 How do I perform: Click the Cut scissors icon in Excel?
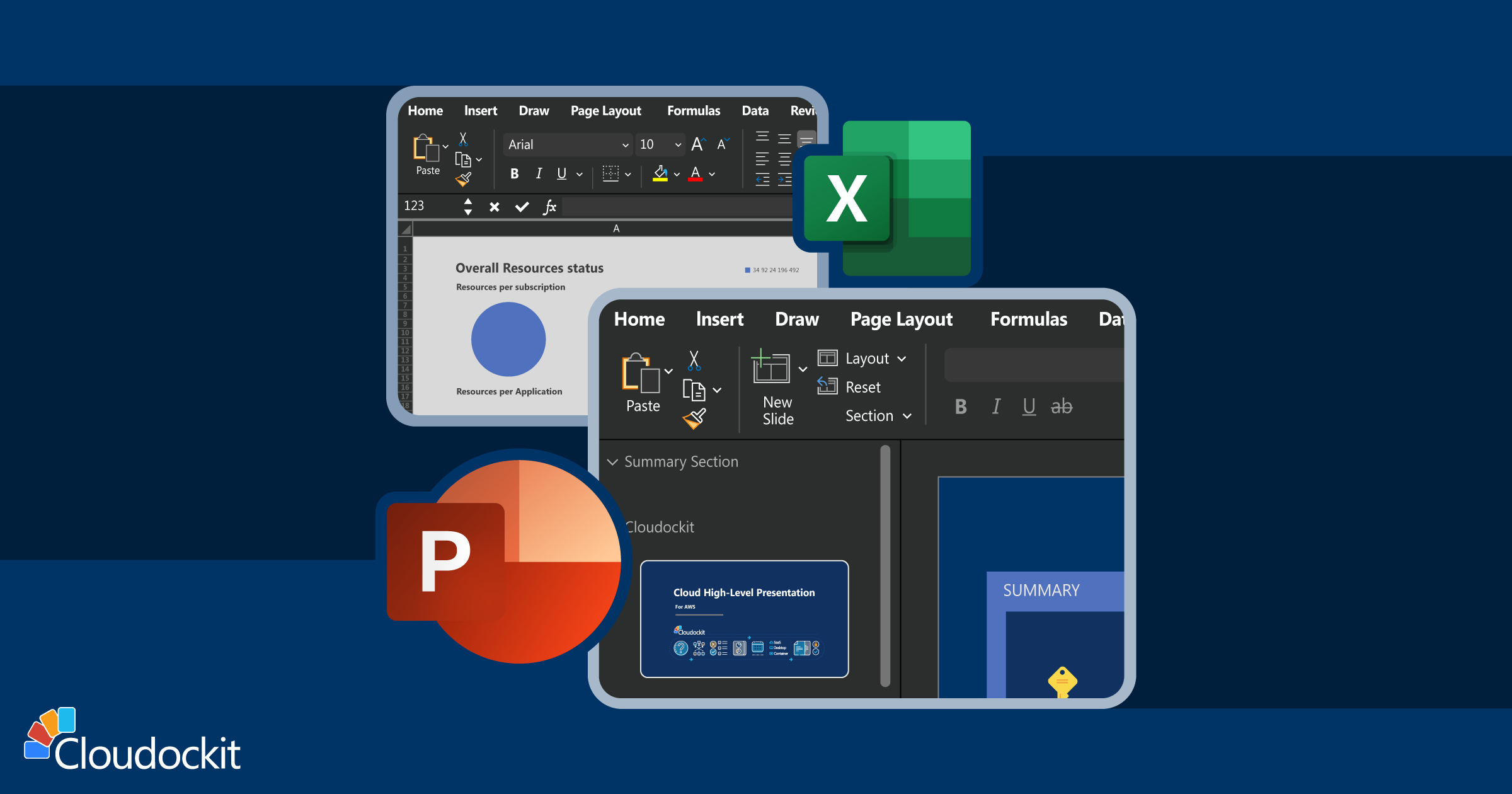(463, 139)
